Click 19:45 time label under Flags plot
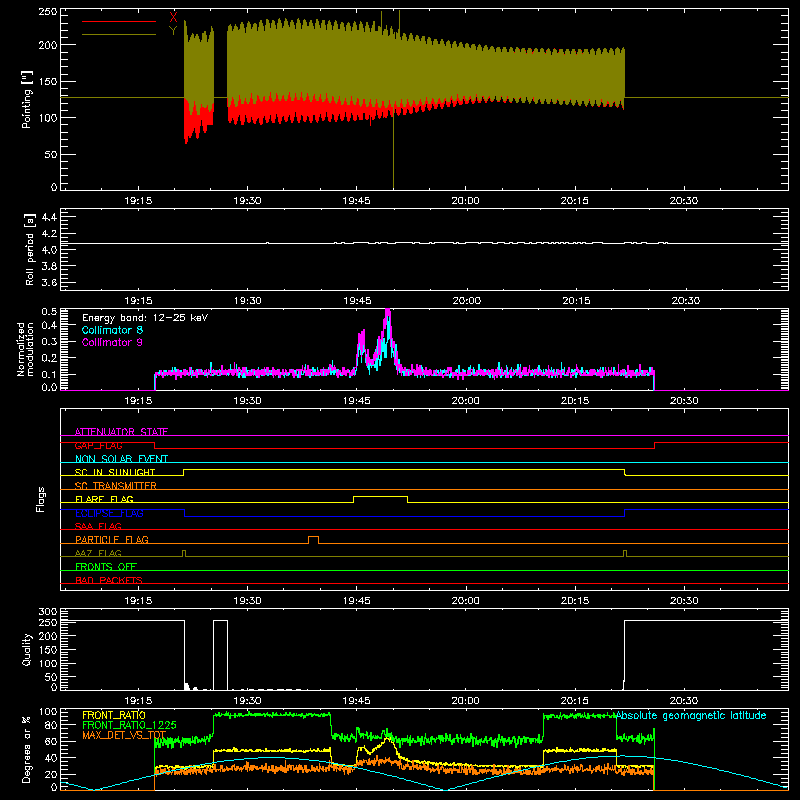The width and height of the screenshot is (800, 800). [357, 601]
